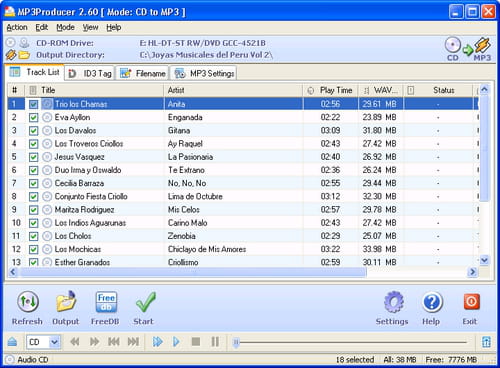The width and height of the screenshot is (500, 368).
Task: Sort by the Play Time column header
Action: tap(331, 90)
